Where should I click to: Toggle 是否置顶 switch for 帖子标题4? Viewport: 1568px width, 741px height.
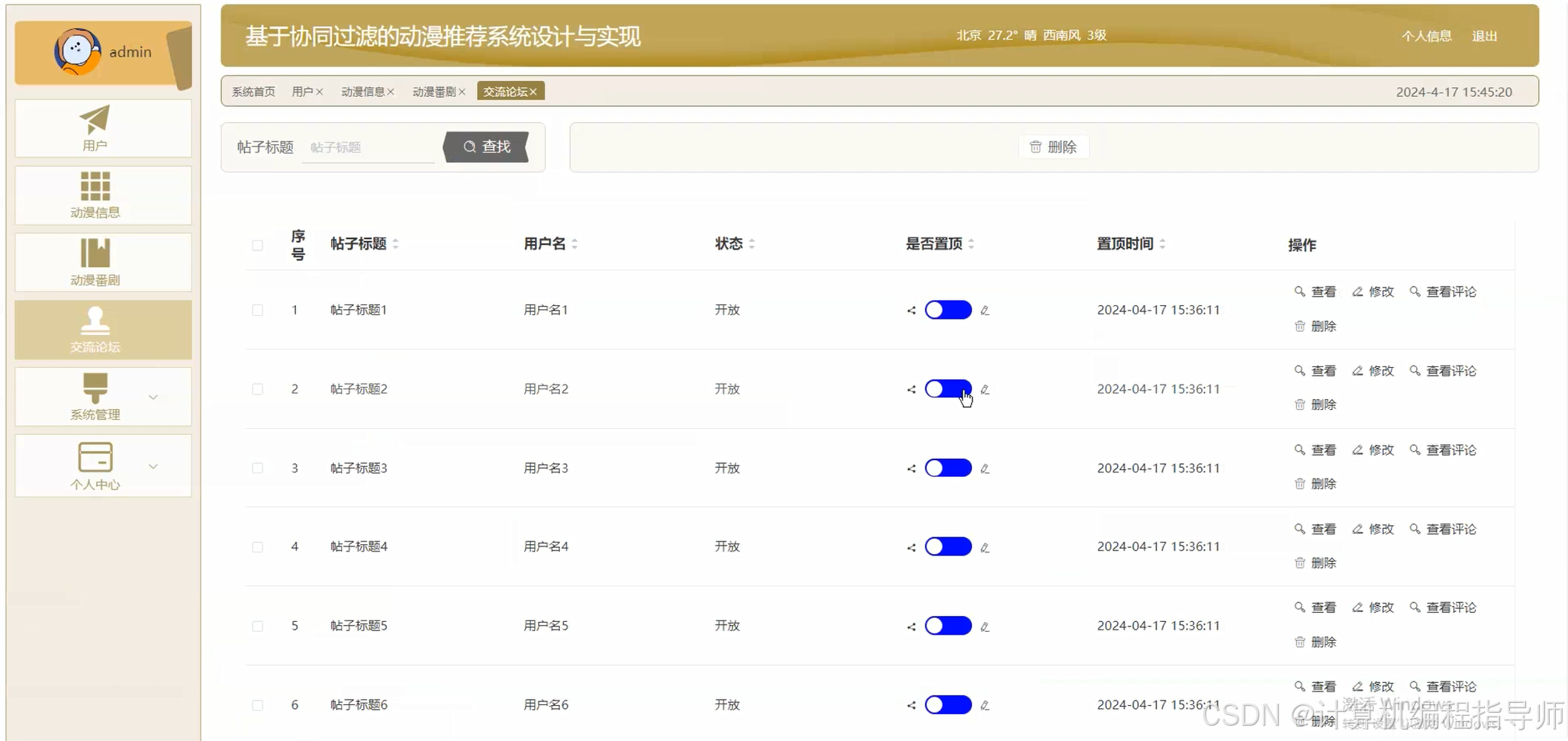(x=948, y=546)
